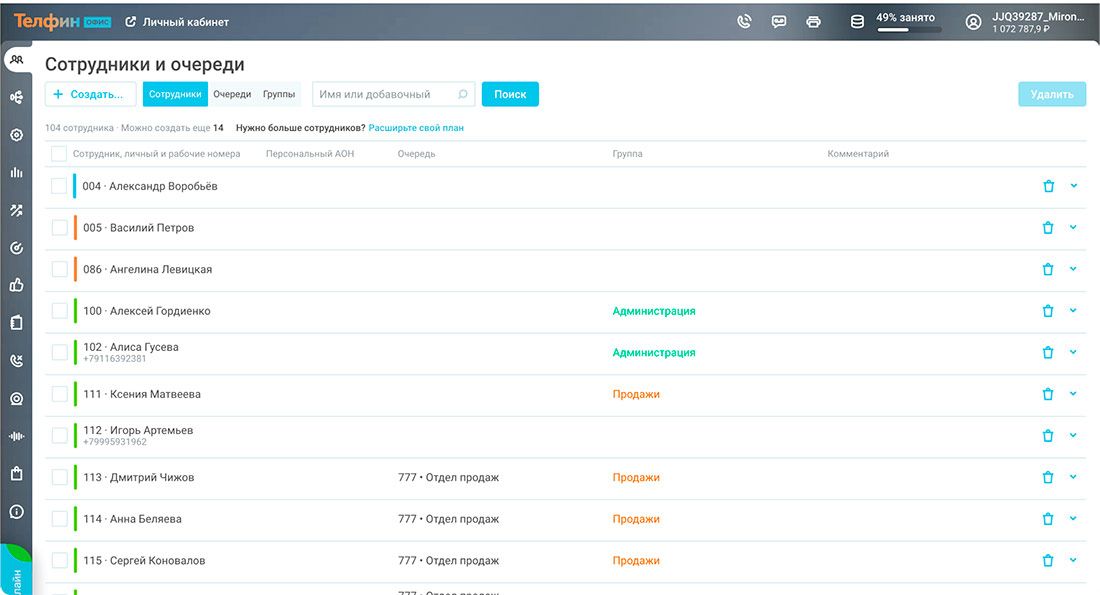
Task: Expand details of Ангелина Левицкая's row
Action: pos(1073,269)
